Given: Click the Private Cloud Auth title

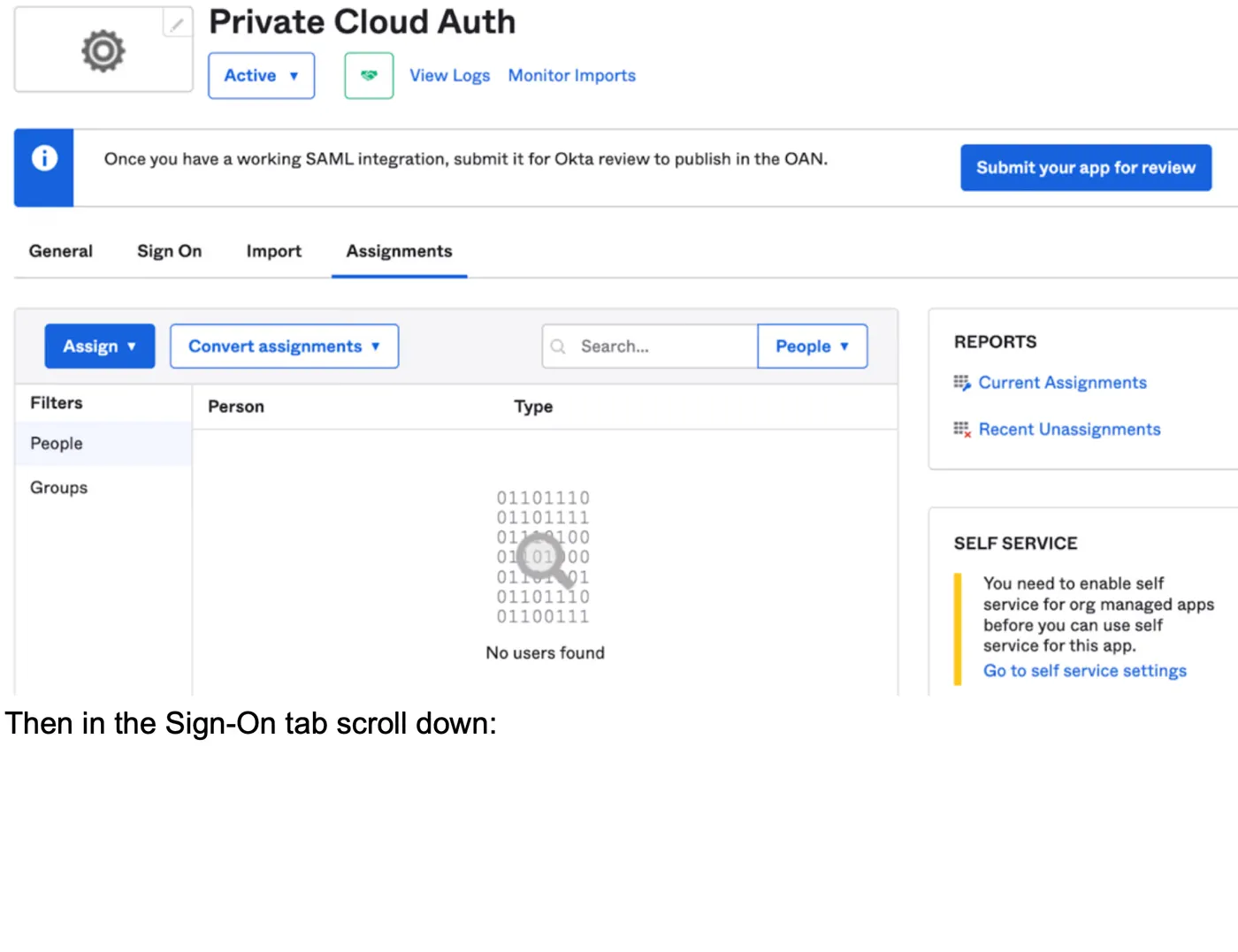Looking at the screenshot, I should pos(363,22).
